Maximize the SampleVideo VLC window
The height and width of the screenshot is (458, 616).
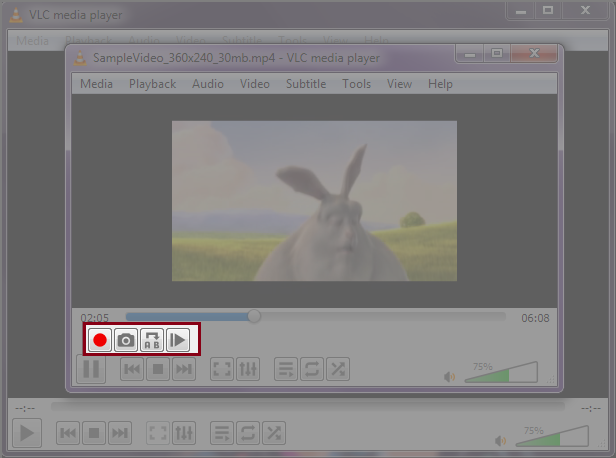point(497,53)
